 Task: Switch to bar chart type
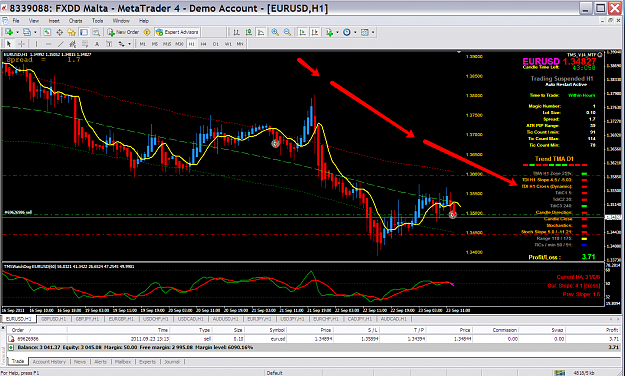236,32
